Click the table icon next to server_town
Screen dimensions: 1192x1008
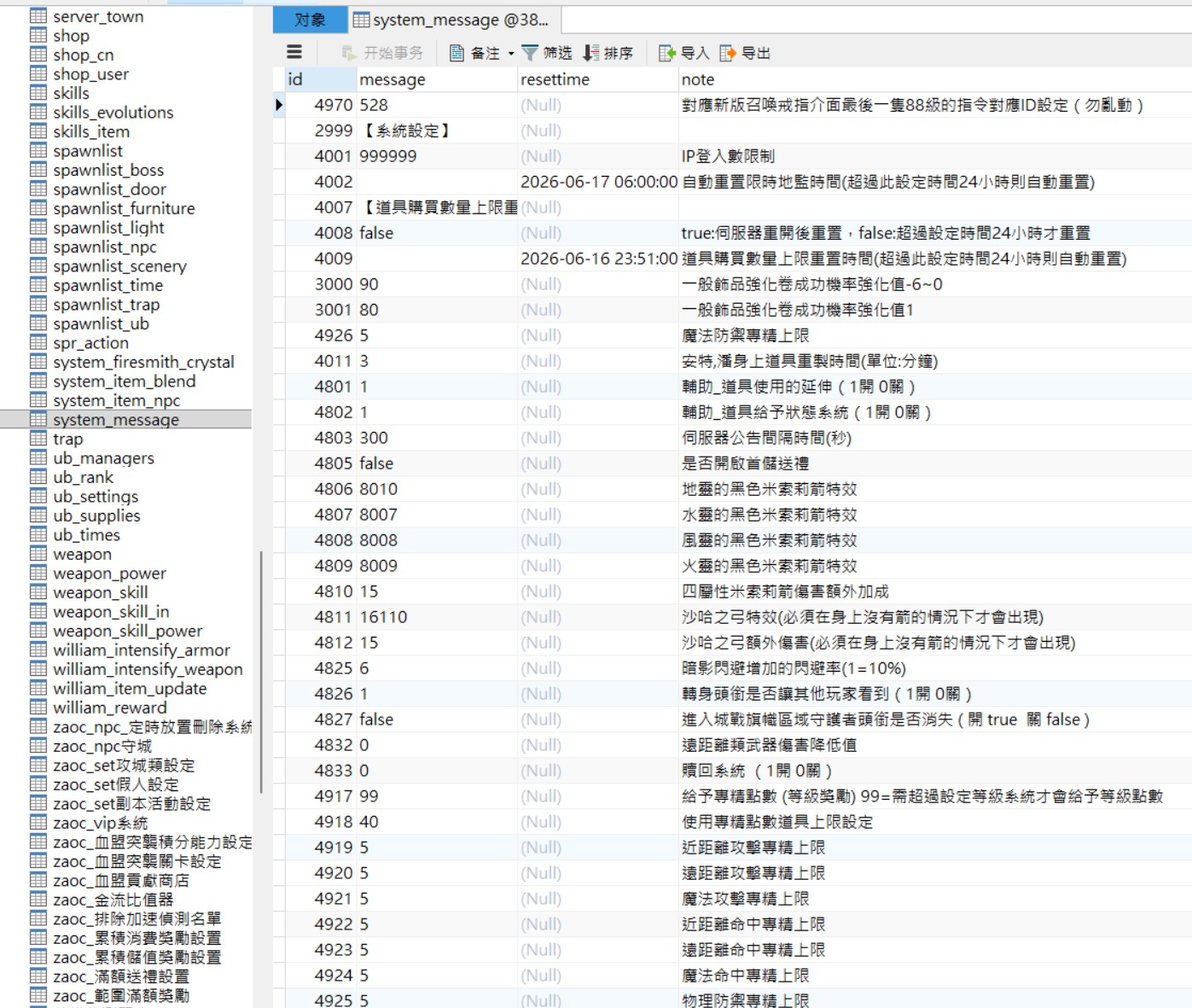[38, 16]
